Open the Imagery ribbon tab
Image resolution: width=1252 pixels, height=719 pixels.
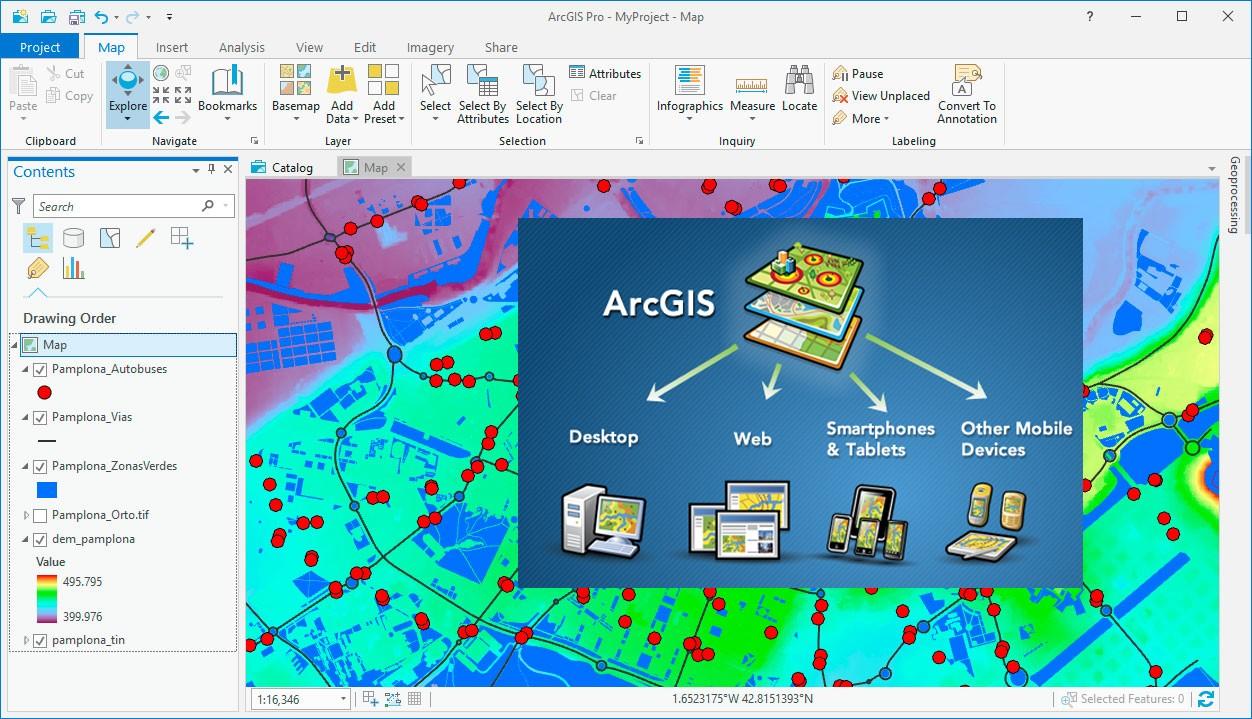[x=430, y=47]
